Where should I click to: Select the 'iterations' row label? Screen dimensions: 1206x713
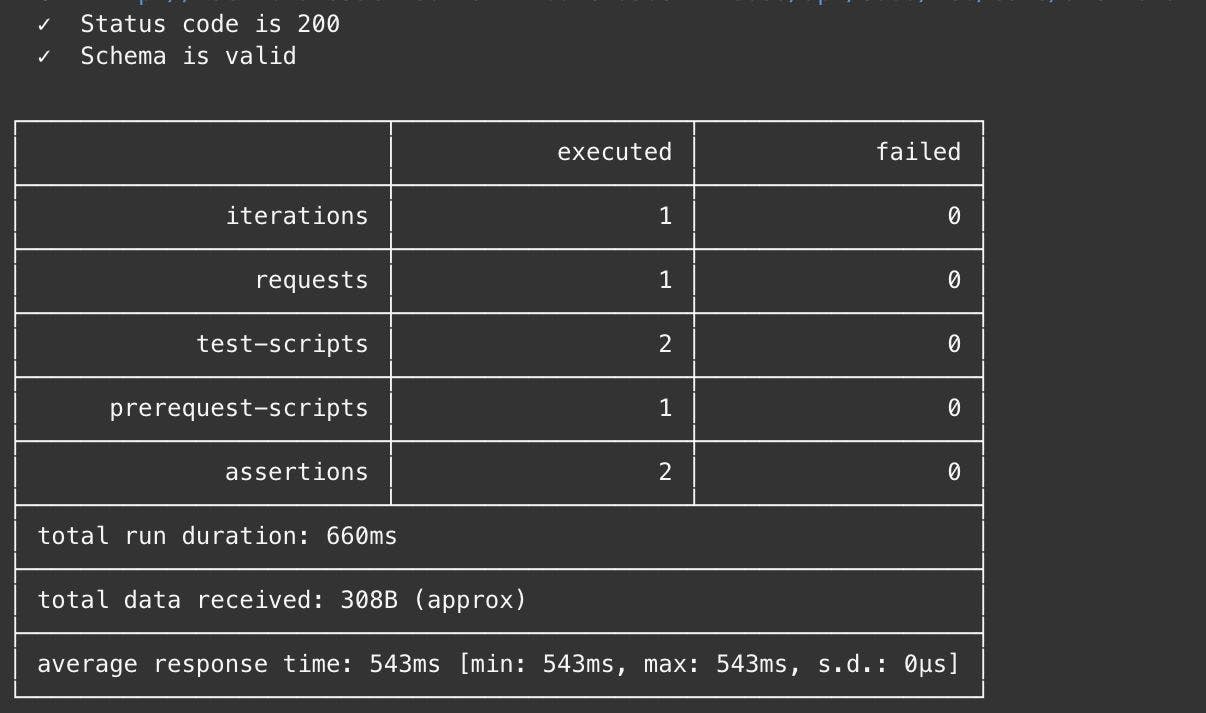click(x=296, y=216)
